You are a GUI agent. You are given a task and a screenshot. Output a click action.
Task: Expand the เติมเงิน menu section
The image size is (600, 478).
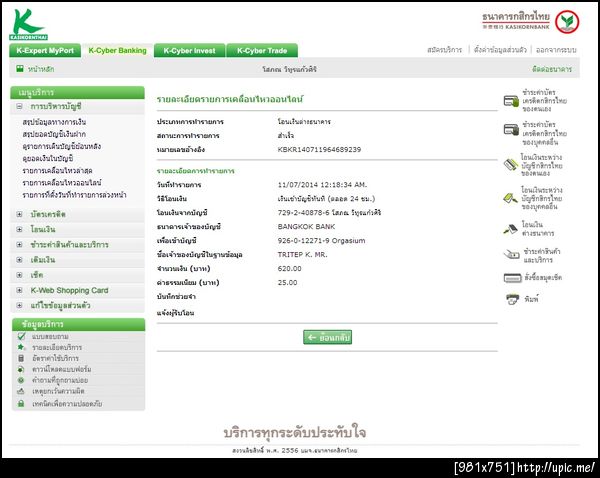pyautogui.click(x=19, y=260)
